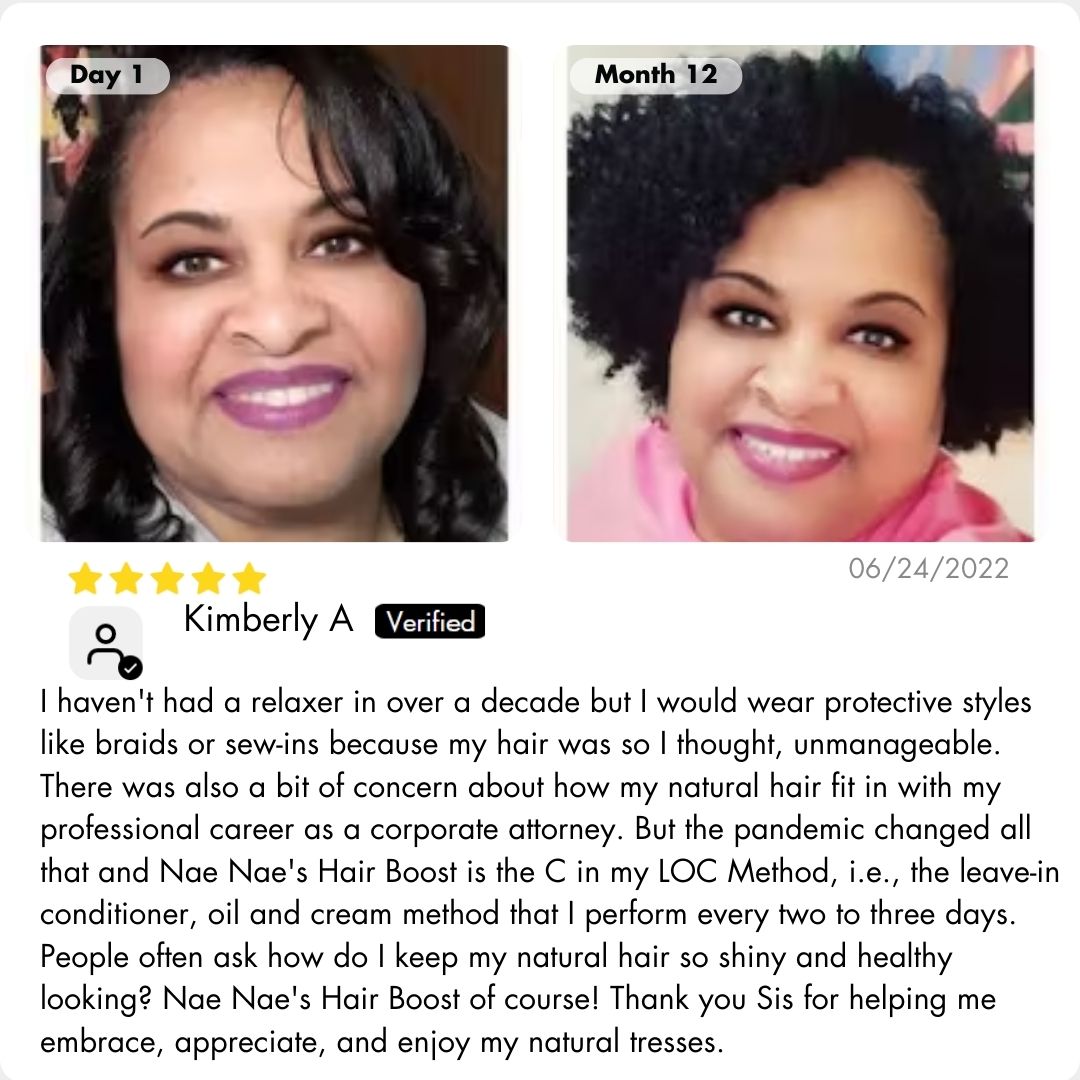Click the fourth yellow rating star
Viewport: 1080px width, 1080px height.
(x=208, y=579)
